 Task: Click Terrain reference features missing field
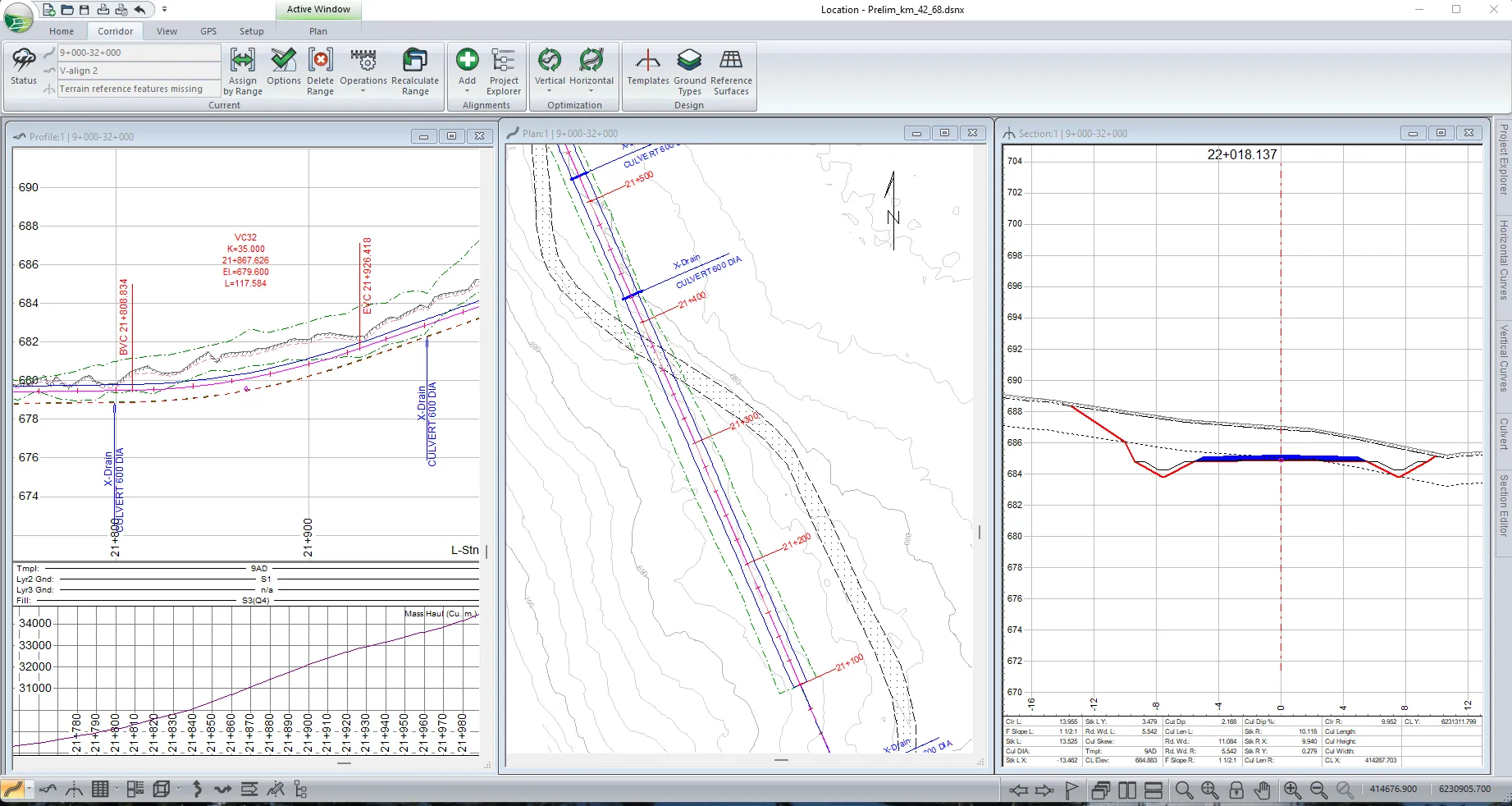click(x=139, y=89)
